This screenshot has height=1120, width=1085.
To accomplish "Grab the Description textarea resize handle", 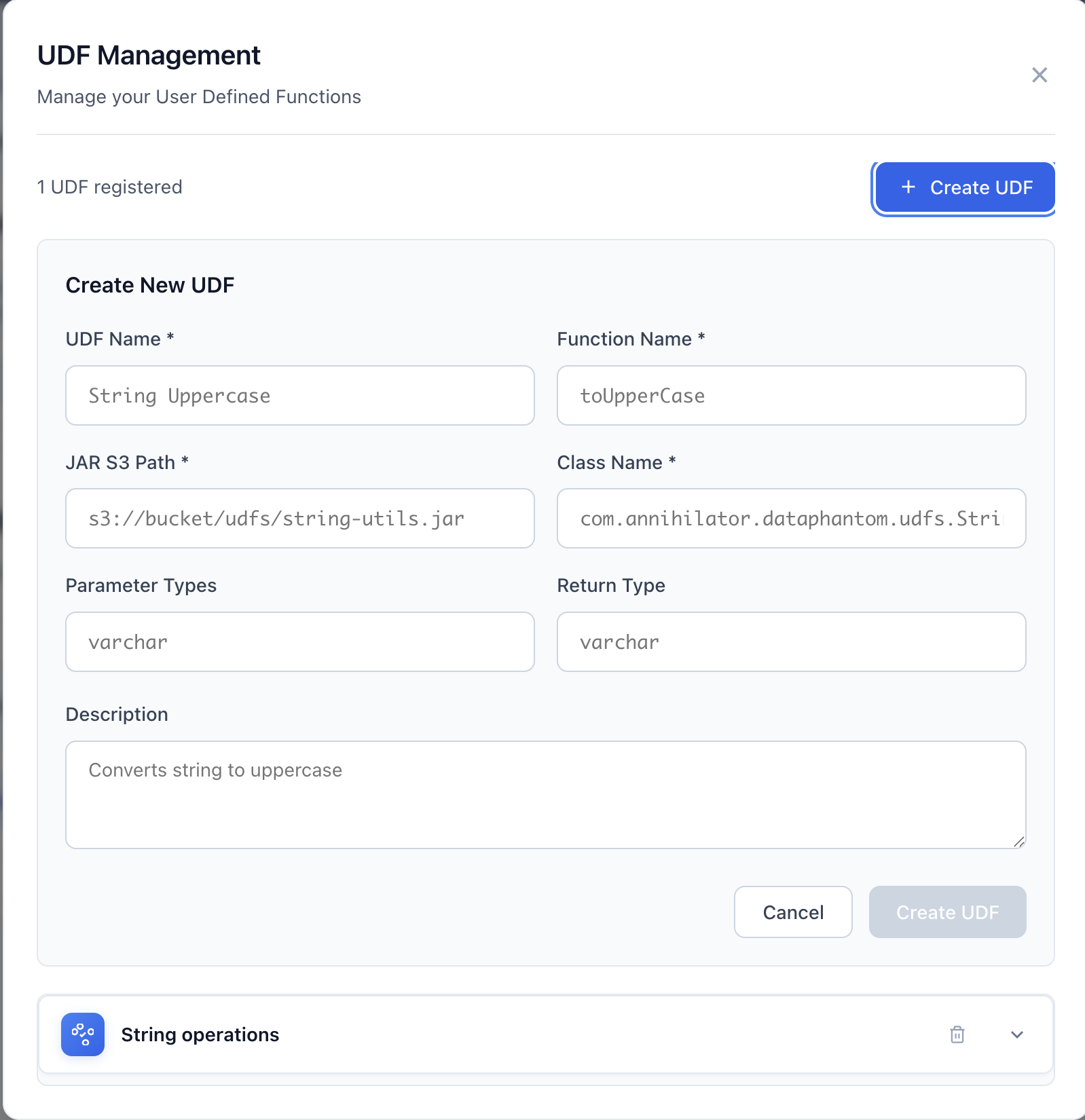I will click(1018, 842).
